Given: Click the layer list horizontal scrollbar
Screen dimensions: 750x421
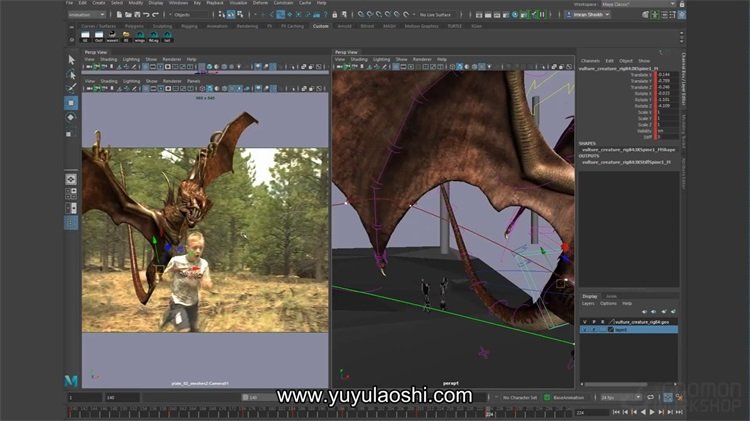Looking at the screenshot, I should coord(616,384).
